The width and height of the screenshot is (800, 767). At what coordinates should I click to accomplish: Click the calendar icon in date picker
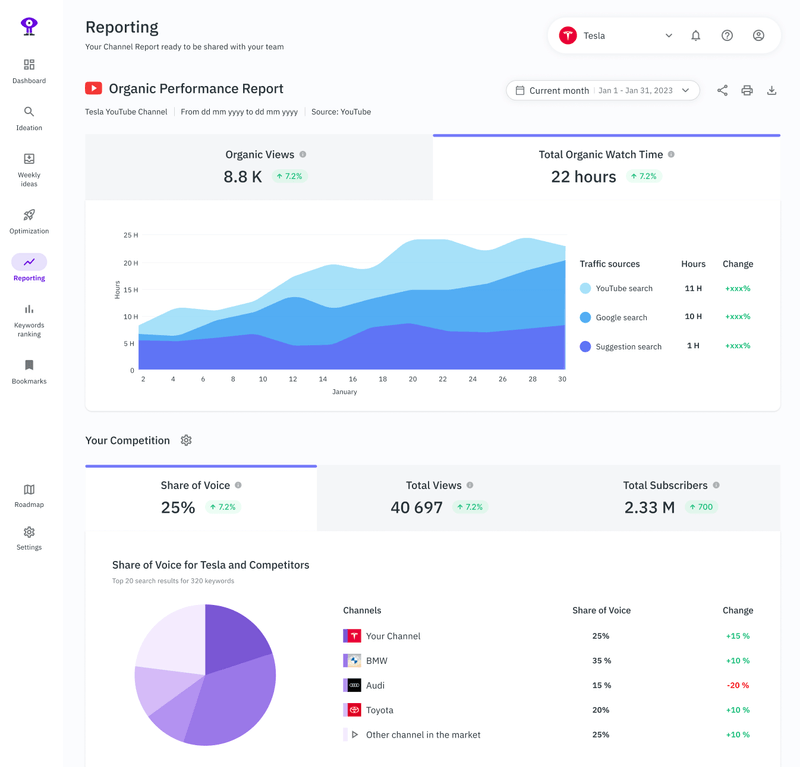(520, 90)
